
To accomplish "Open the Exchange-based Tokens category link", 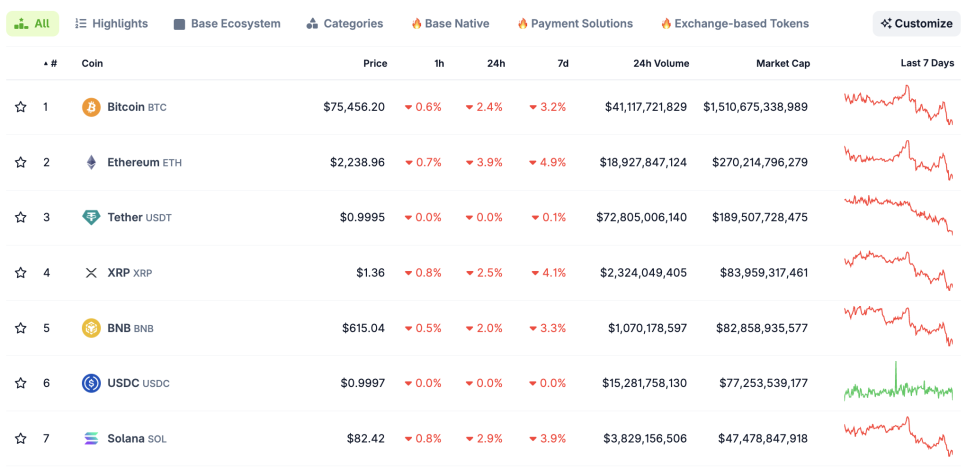I will pyautogui.click(x=734, y=23).
